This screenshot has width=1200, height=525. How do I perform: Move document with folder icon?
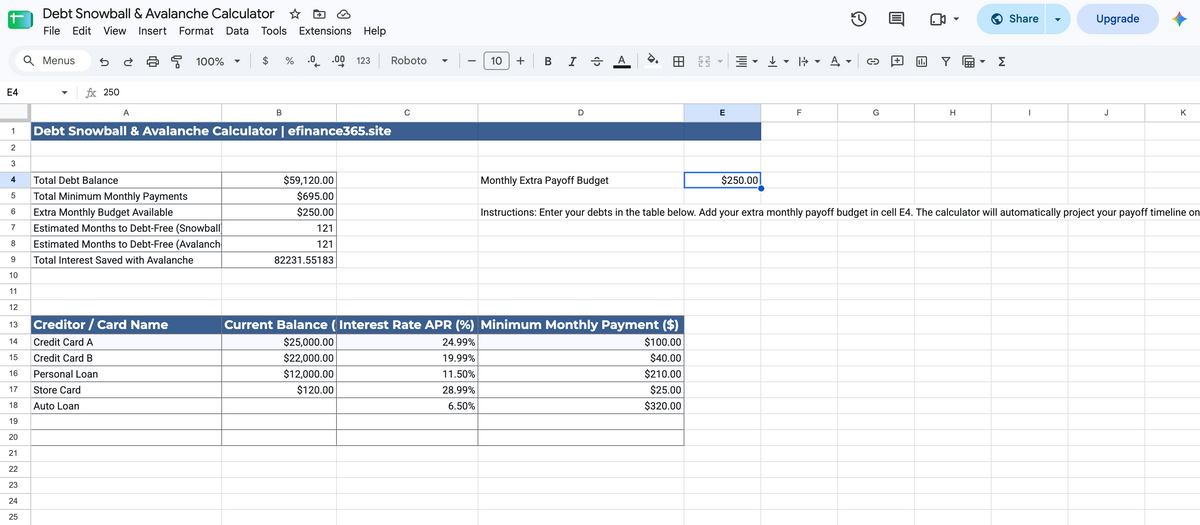click(319, 14)
